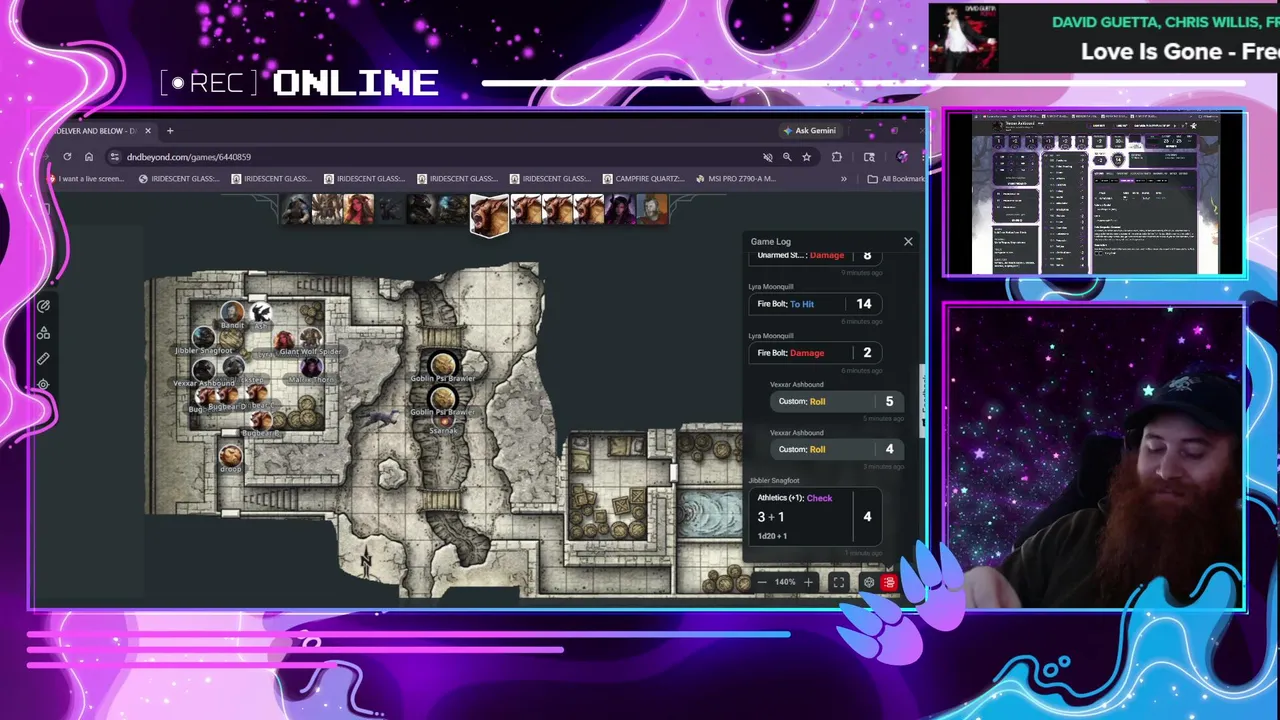
Task: Close the Game Log panel
Action: click(908, 241)
